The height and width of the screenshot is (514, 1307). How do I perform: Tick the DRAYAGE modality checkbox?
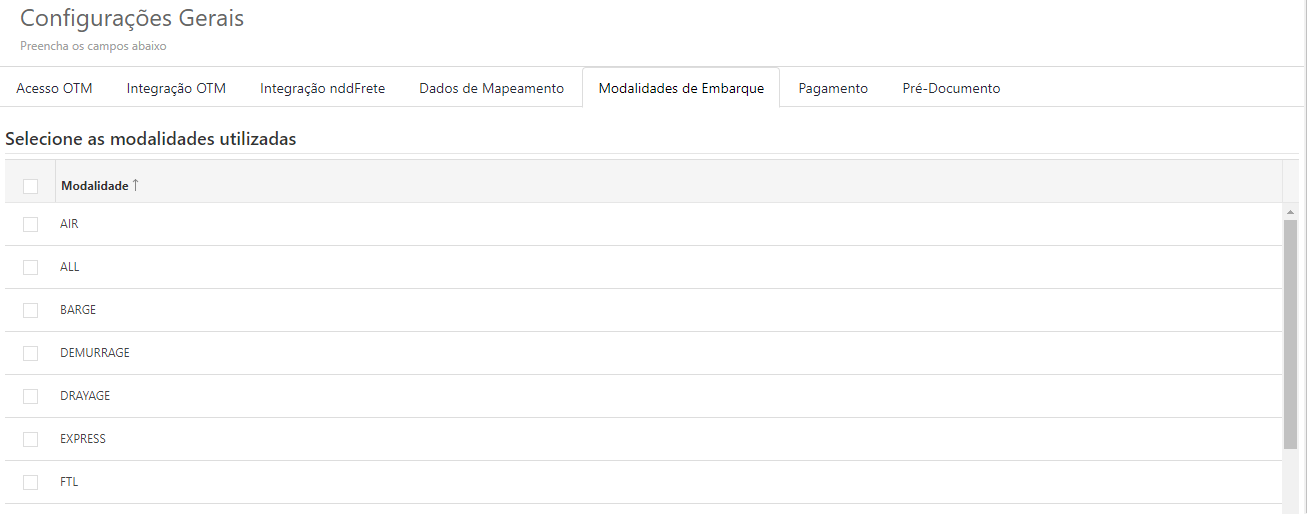tap(30, 396)
